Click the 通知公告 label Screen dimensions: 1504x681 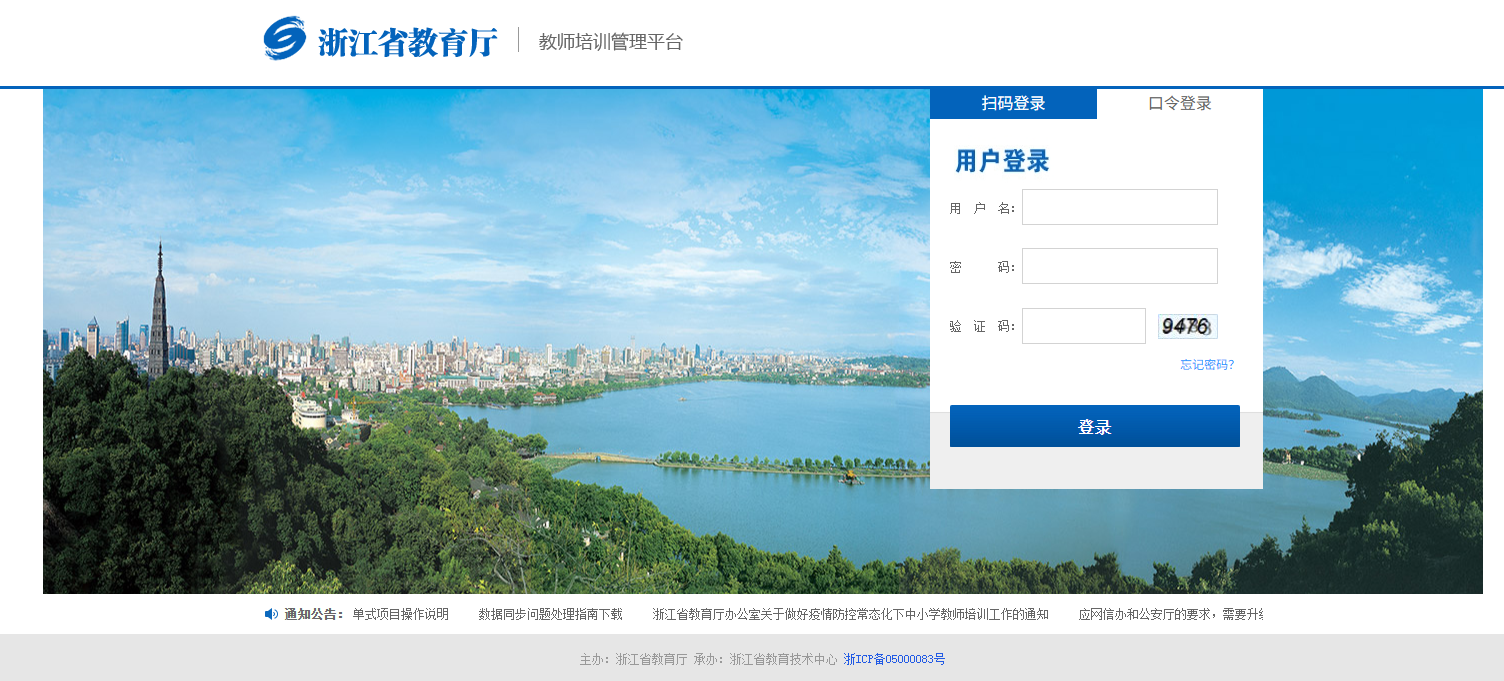click(x=313, y=614)
